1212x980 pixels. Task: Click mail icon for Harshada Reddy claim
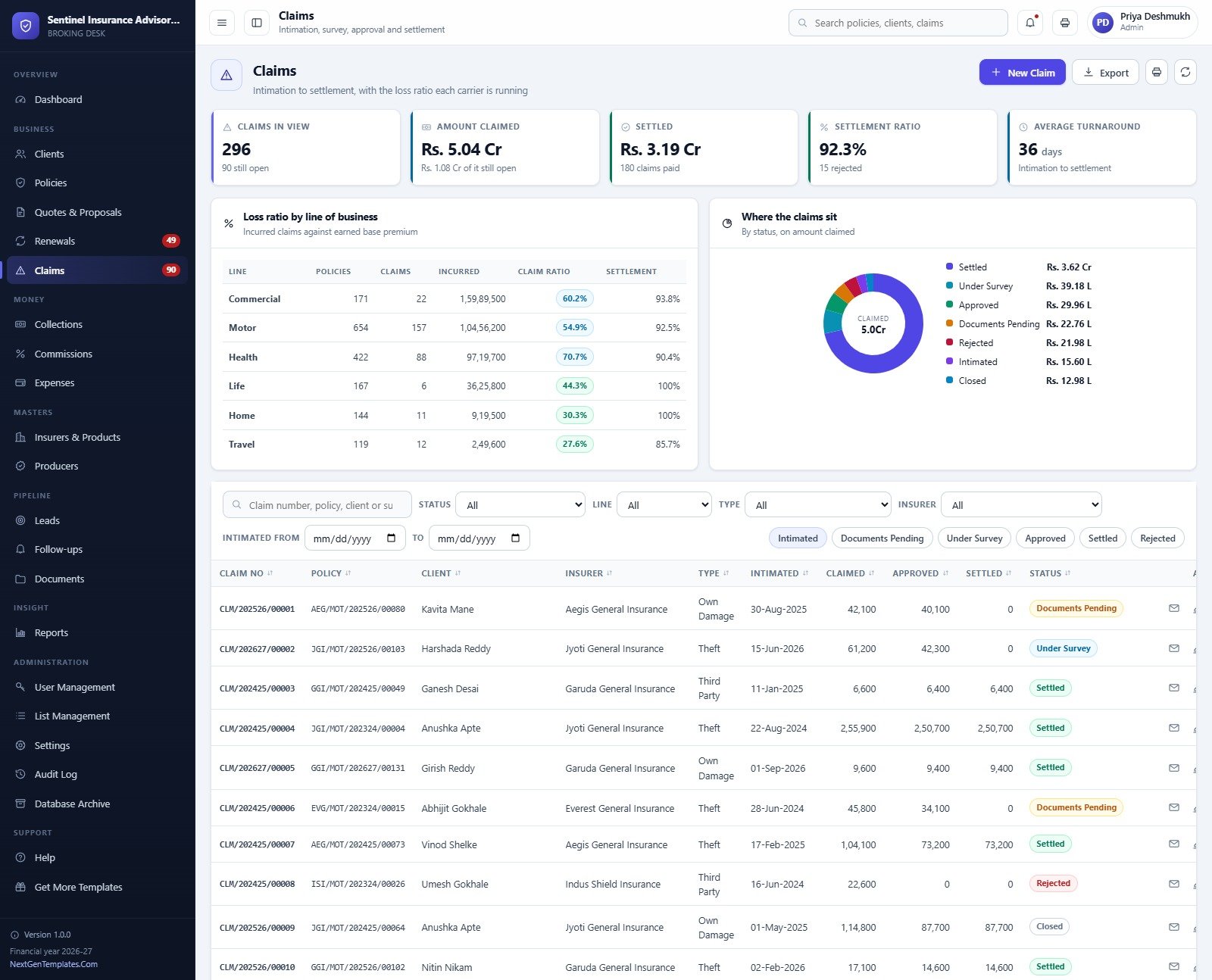click(1174, 648)
